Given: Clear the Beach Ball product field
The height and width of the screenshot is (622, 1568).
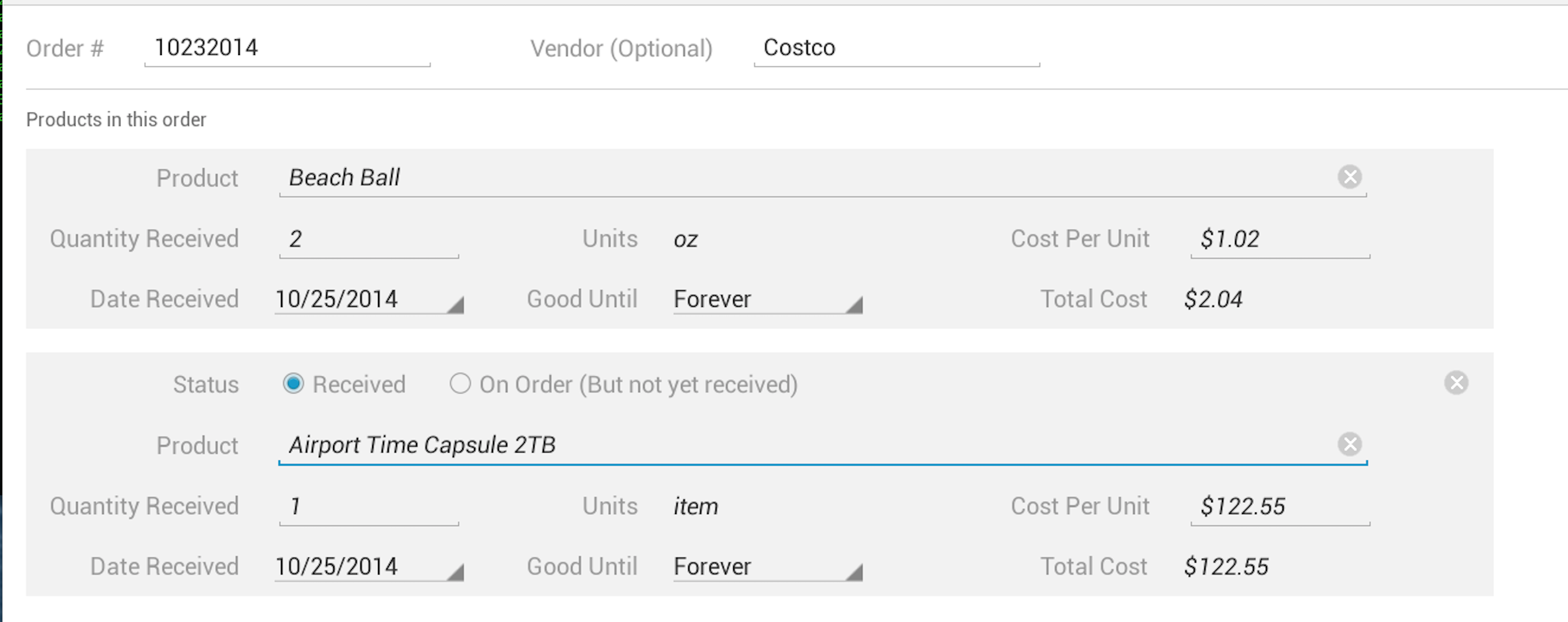Looking at the screenshot, I should pos(1349,177).
